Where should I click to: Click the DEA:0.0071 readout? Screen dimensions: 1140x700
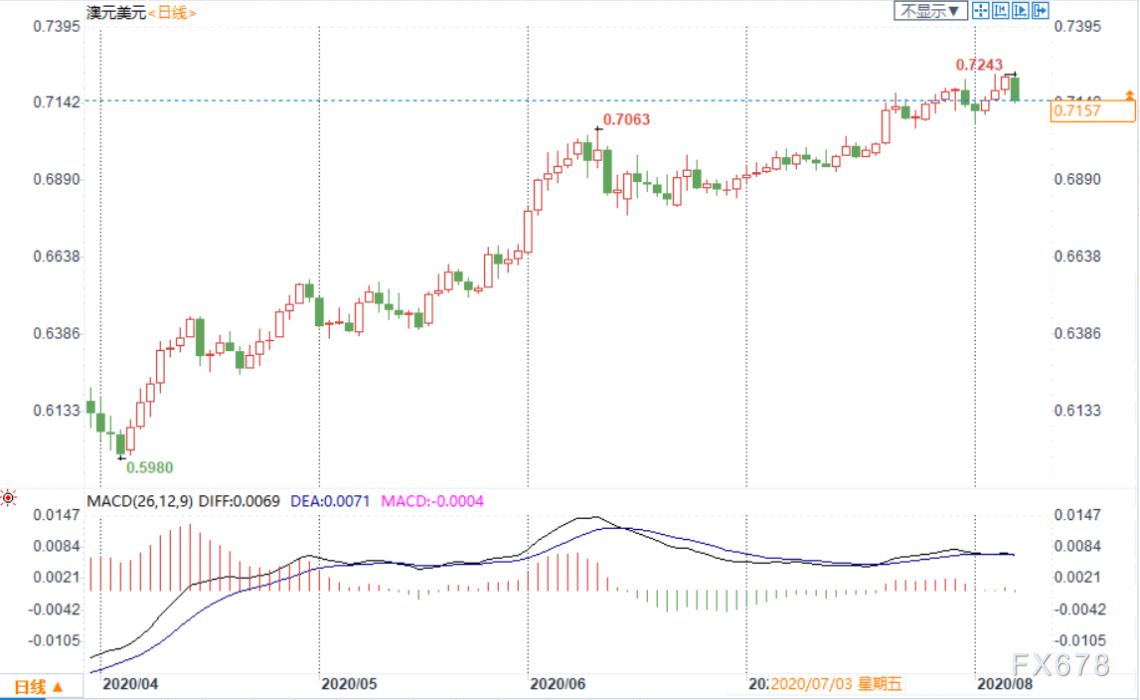click(x=330, y=501)
